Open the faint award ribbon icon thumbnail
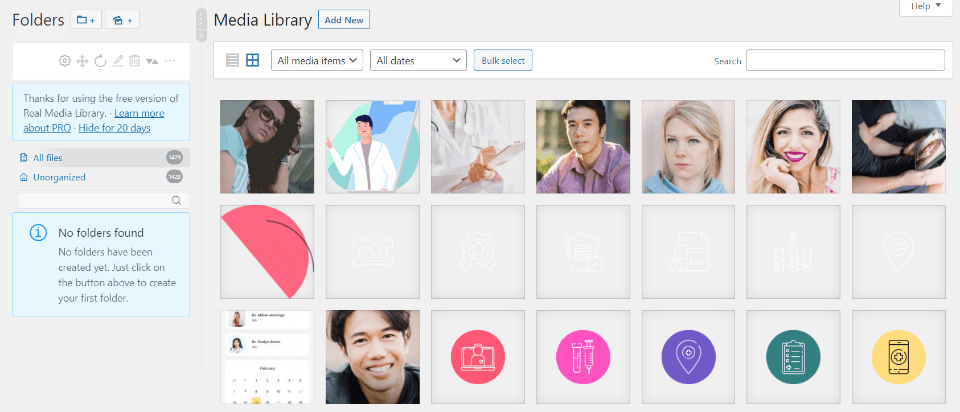 [x=478, y=252]
